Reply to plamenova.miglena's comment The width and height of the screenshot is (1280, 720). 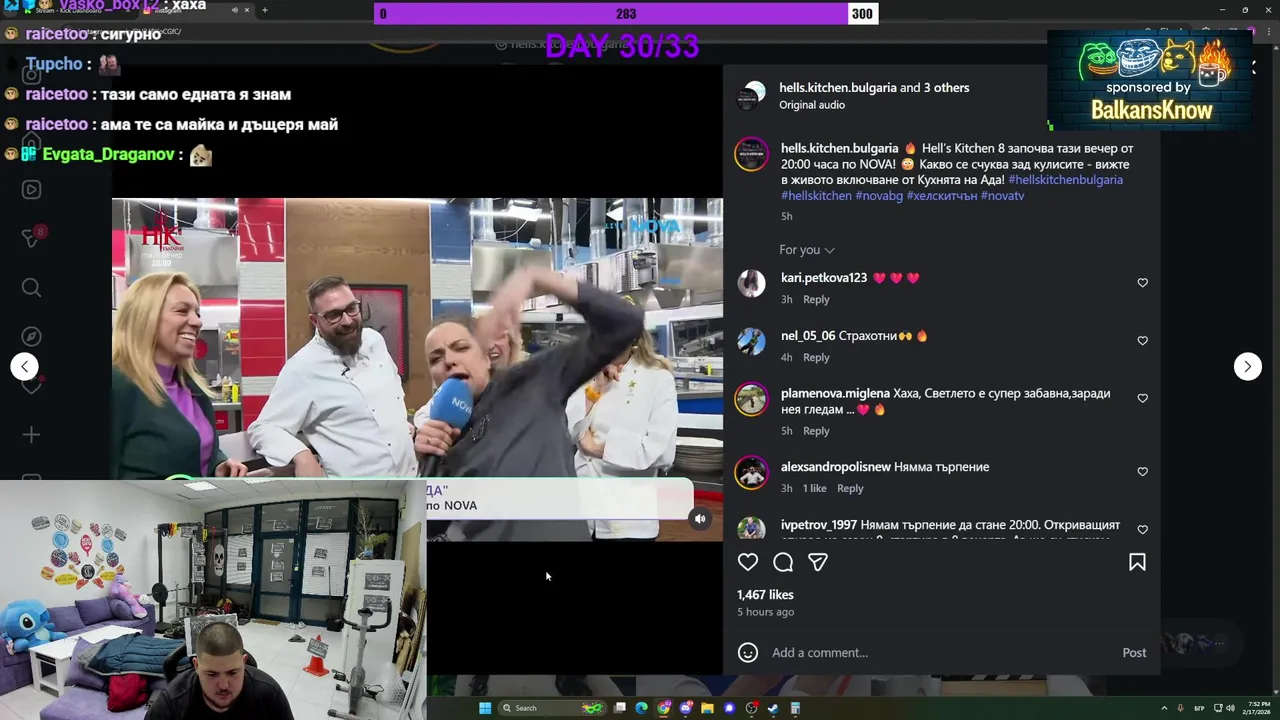pyautogui.click(x=816, y=431)
